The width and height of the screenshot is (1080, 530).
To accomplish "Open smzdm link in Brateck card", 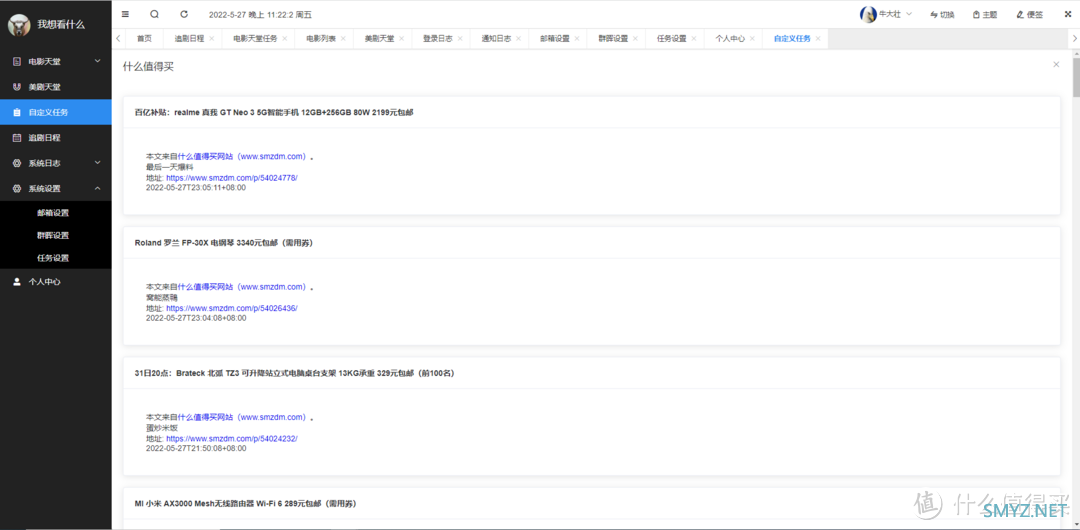I will point(242,417).
